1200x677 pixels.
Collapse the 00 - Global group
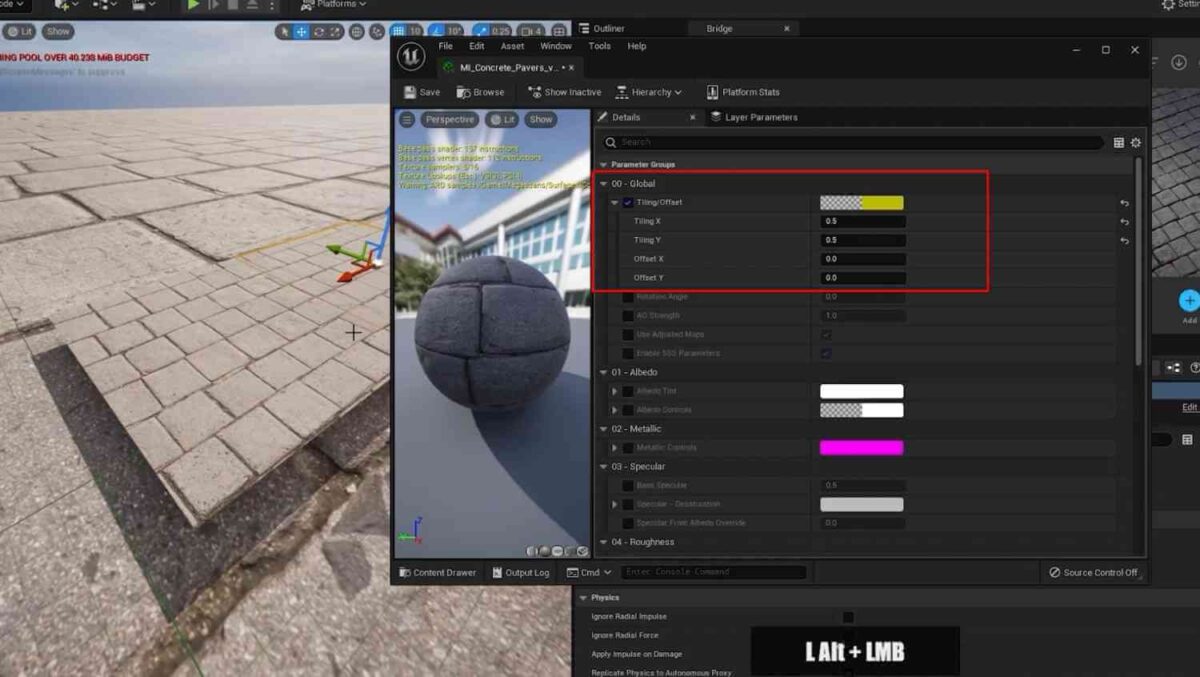tap(603, 183)
